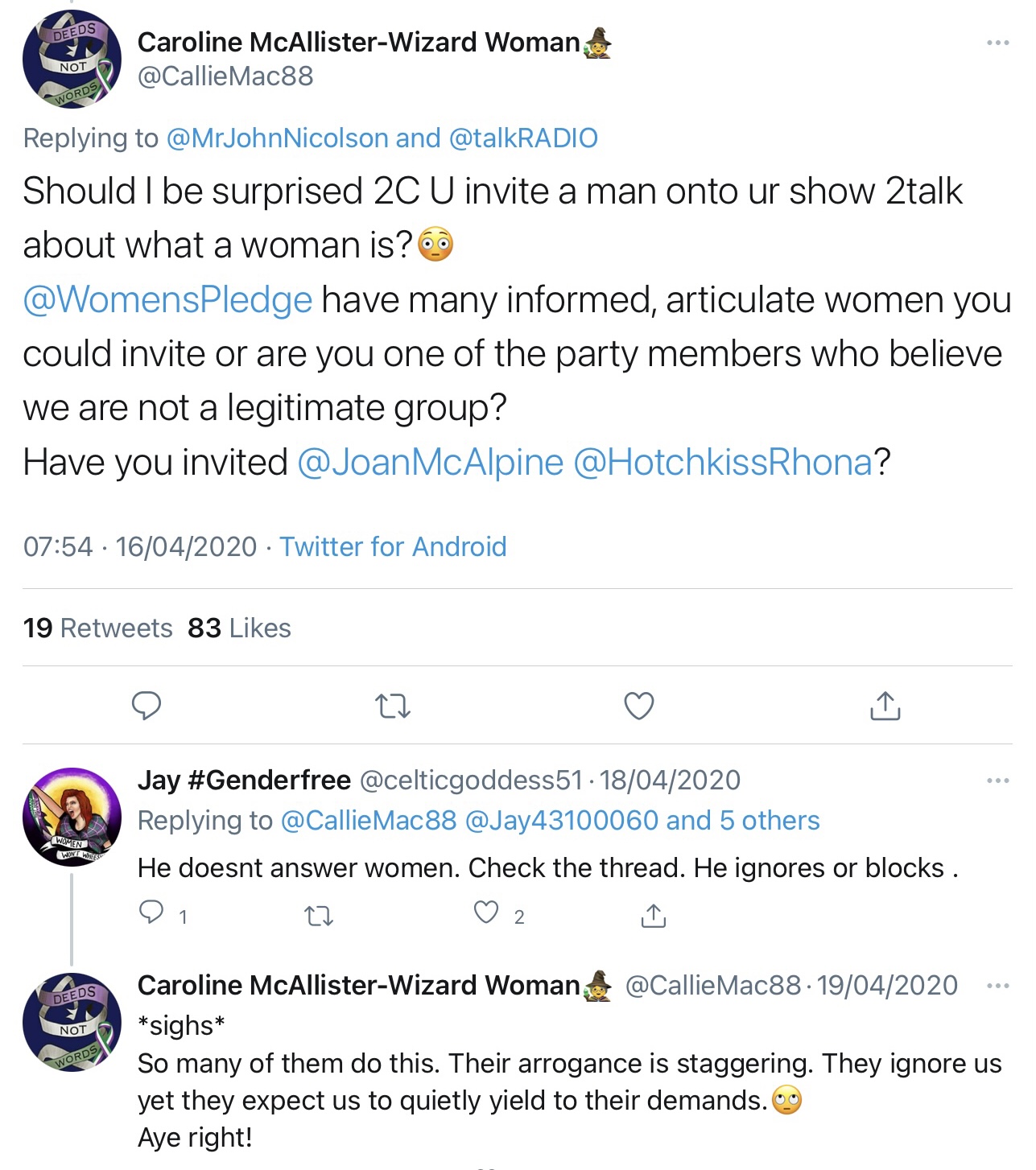Open more options on Jay's reply
1036x1170 pixels.
point(997,781)
